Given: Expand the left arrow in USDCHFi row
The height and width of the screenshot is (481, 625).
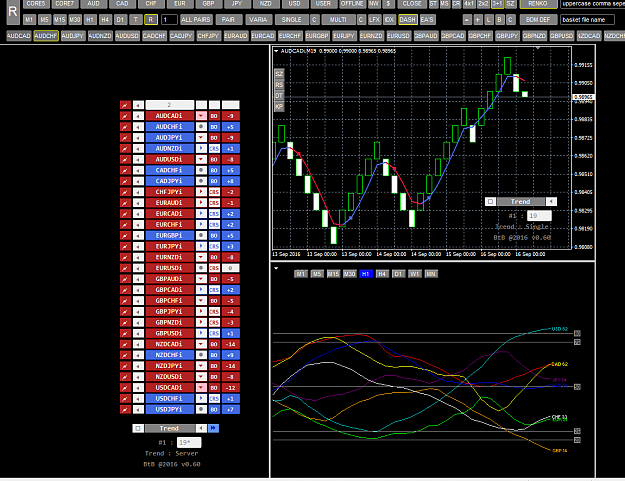Looking at the screenshot, I should click(x=138, y=399).
